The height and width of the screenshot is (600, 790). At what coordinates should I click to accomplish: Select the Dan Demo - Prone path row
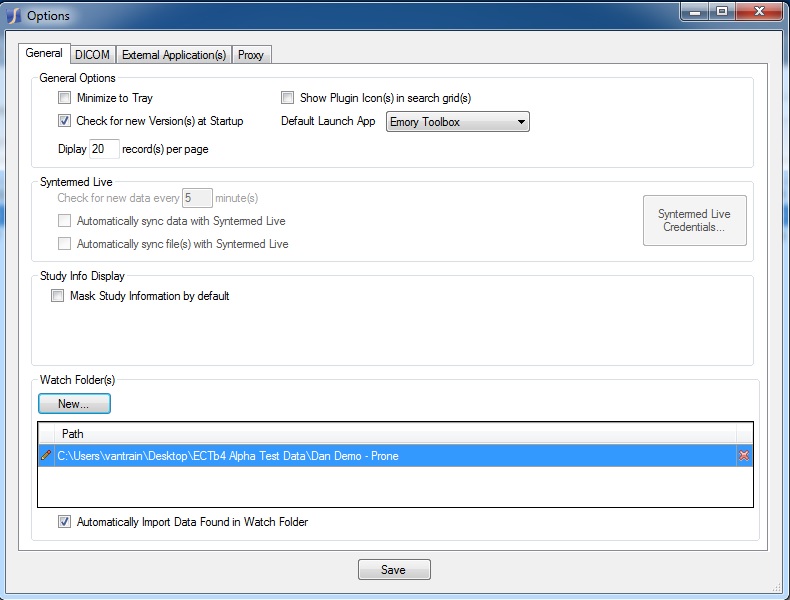396,455
